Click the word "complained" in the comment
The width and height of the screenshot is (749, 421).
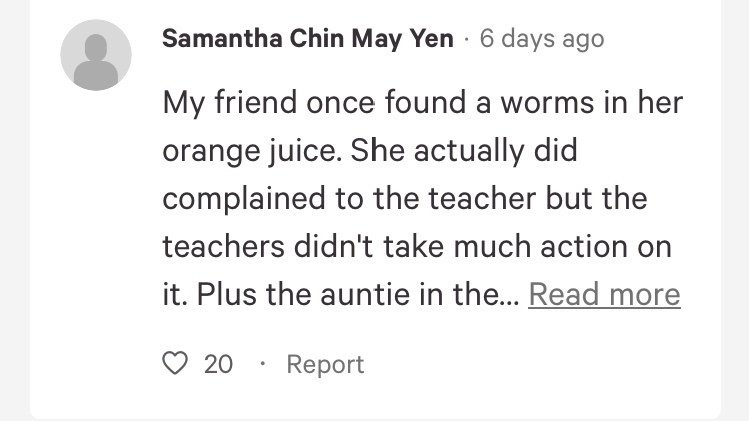pos(248,199)
